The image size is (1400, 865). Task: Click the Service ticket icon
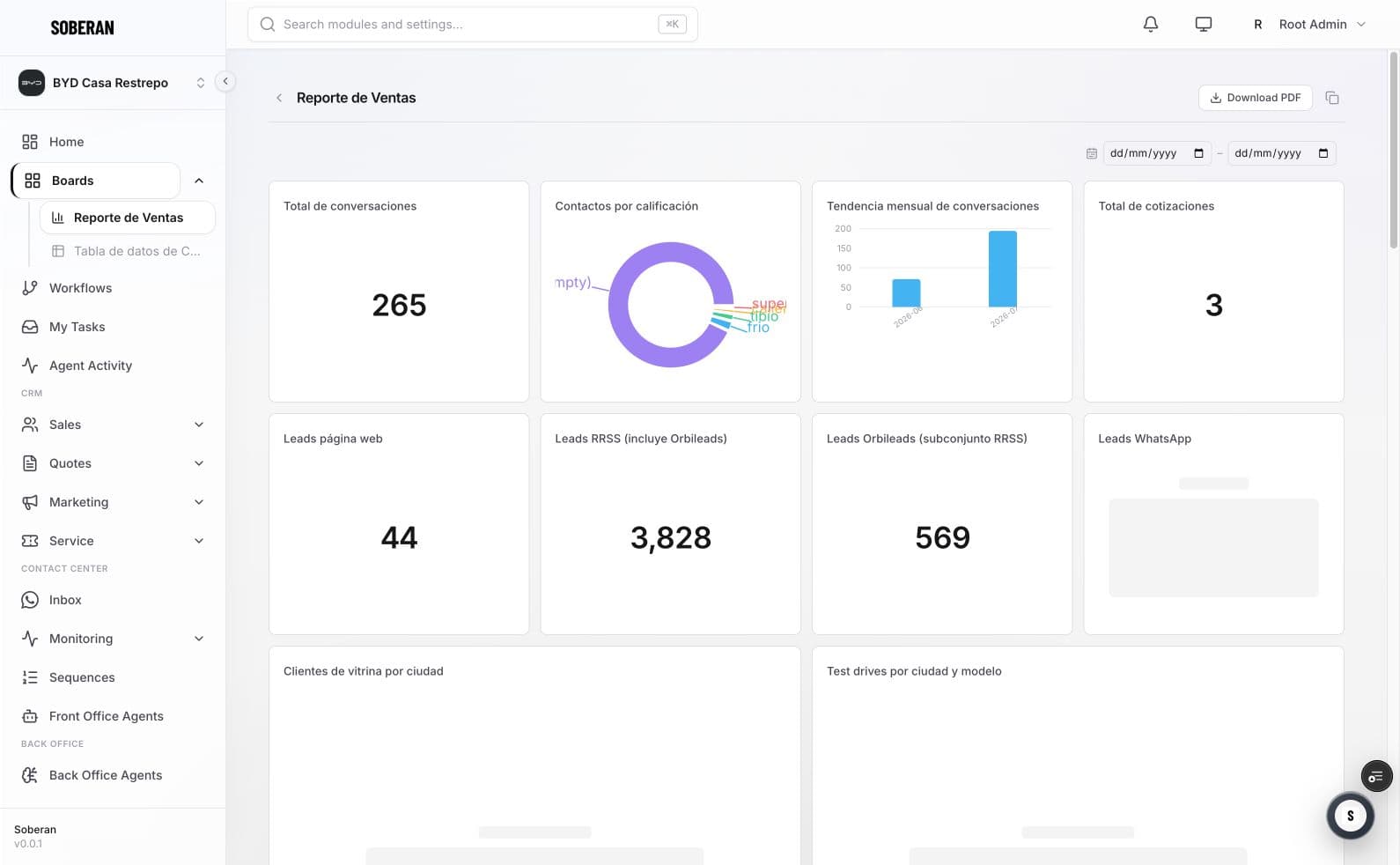click(30, 541)
